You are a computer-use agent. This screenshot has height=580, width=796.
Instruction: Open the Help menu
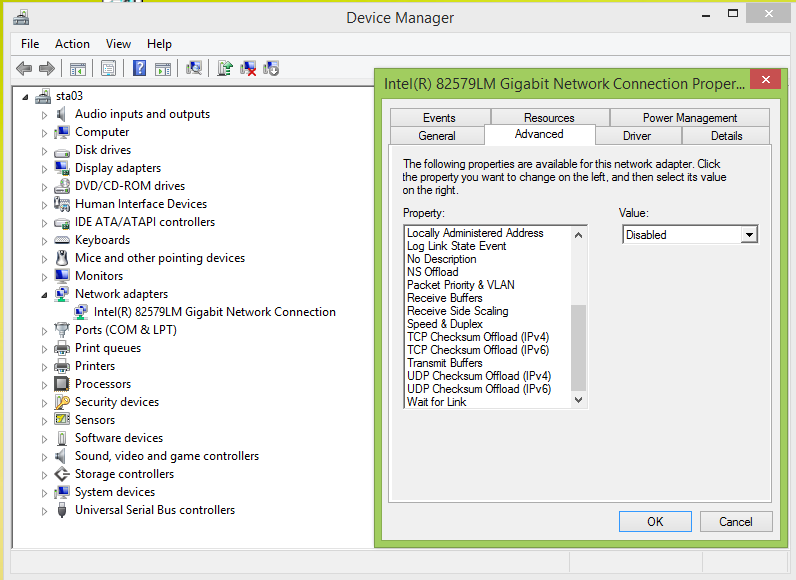[159, 44]
